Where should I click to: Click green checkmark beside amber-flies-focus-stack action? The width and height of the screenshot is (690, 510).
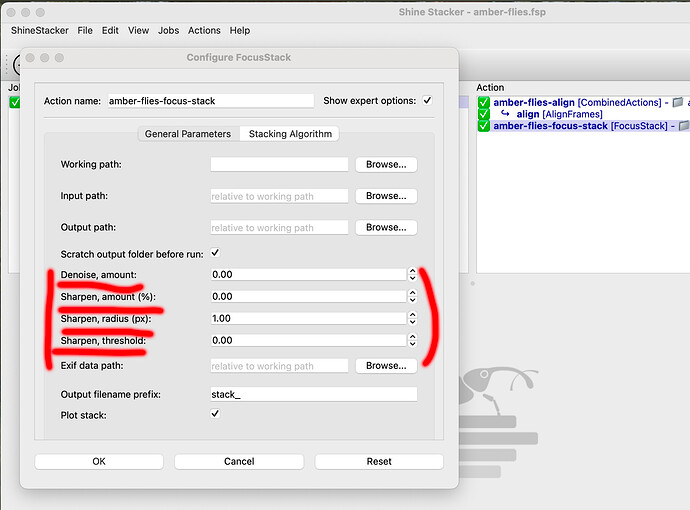coord(483,126)
